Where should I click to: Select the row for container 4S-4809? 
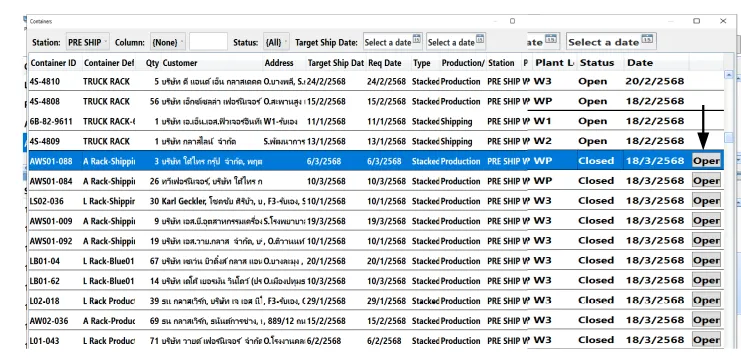point(376,141)
